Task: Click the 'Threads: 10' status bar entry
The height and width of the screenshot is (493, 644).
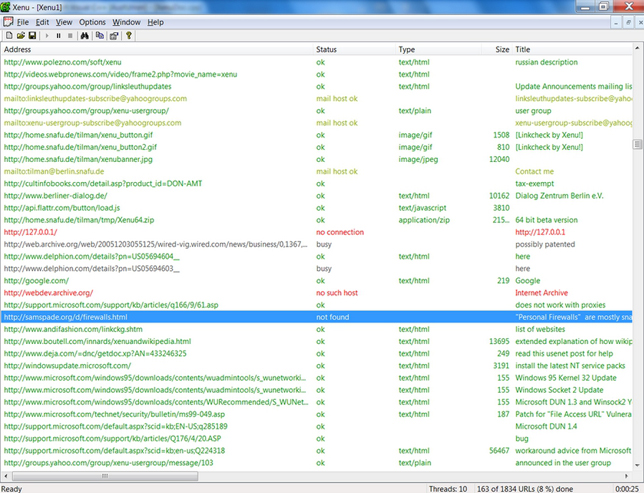Action: [x=448, y=489]
